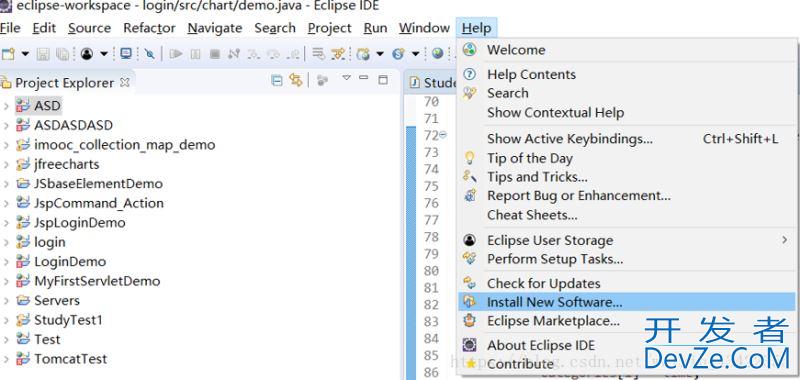Click the web browser globe icon
The height and width of the screenshot is (380, 800).
tap(437, 54)
